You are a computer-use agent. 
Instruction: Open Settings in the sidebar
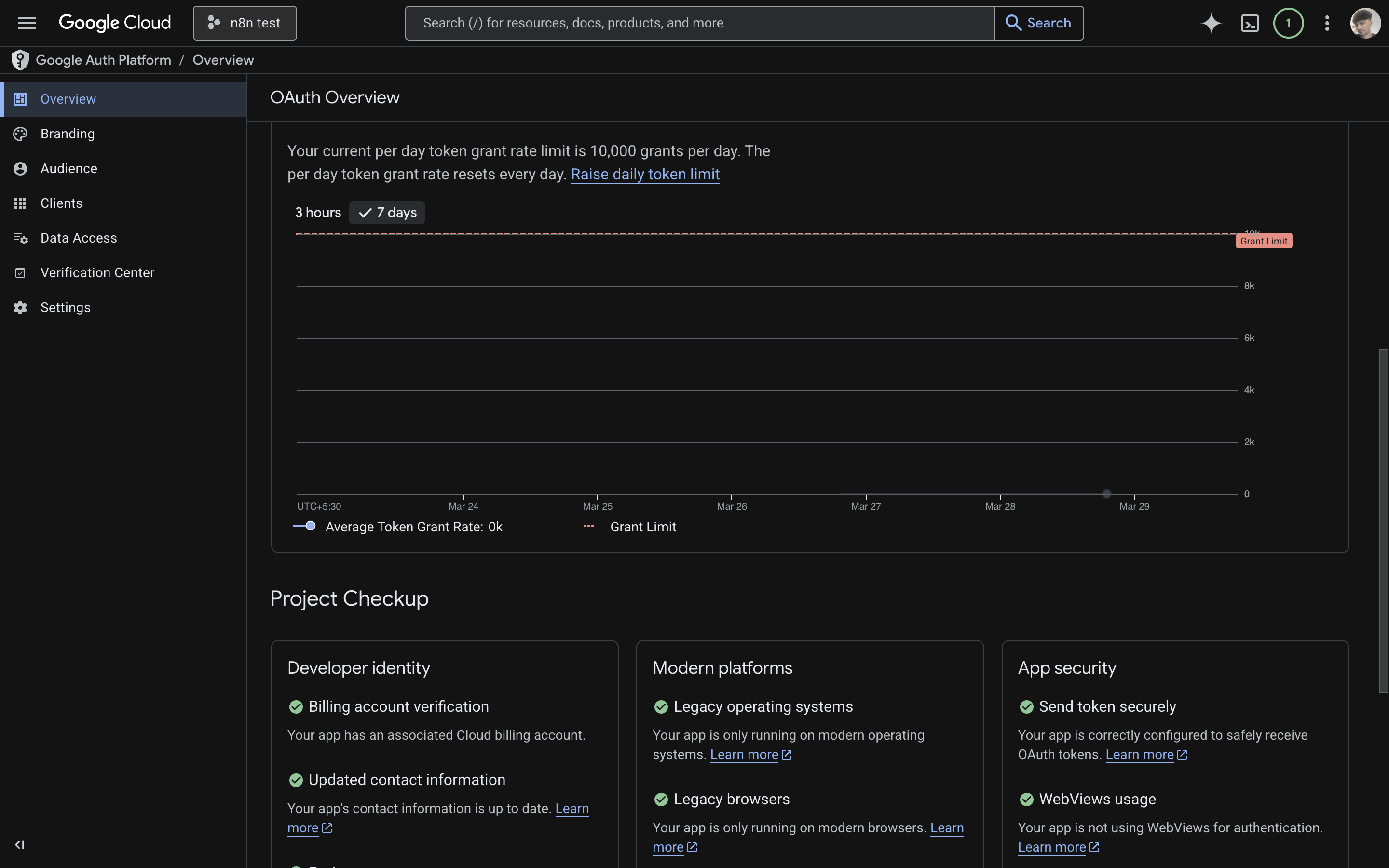[x=123, y=308]
